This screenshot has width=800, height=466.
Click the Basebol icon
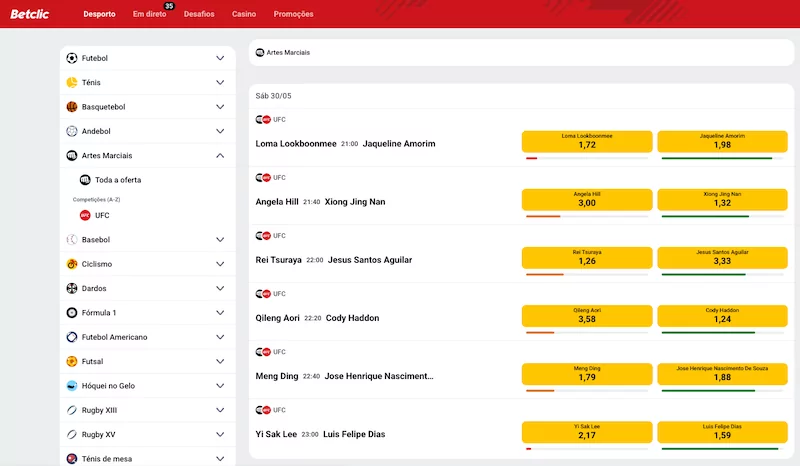coord(72,239)
